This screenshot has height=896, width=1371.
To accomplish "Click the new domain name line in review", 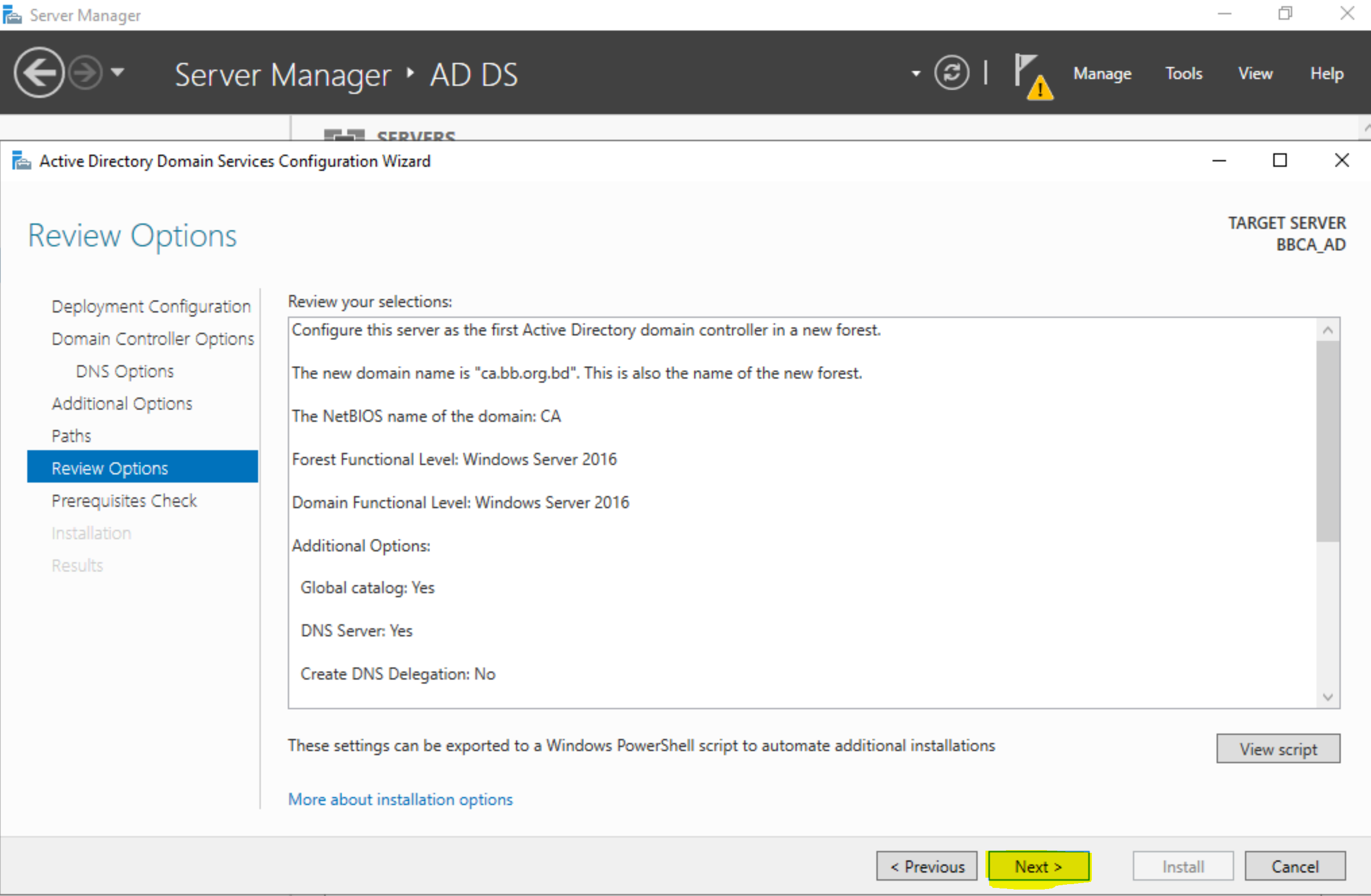I will (577, 373).
